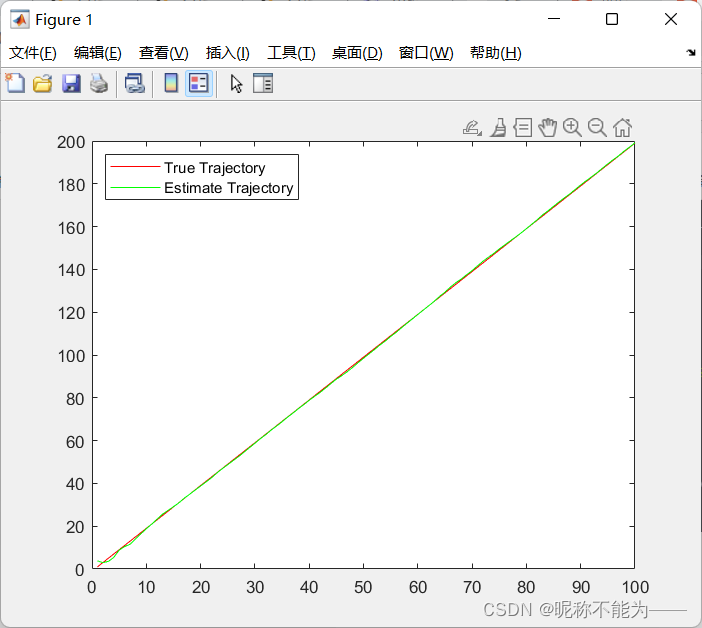The height and width of the screenshot is (628, 702).
Task: Restore view with the home icon
Action: pyautogui.click(x=622, y=128)
